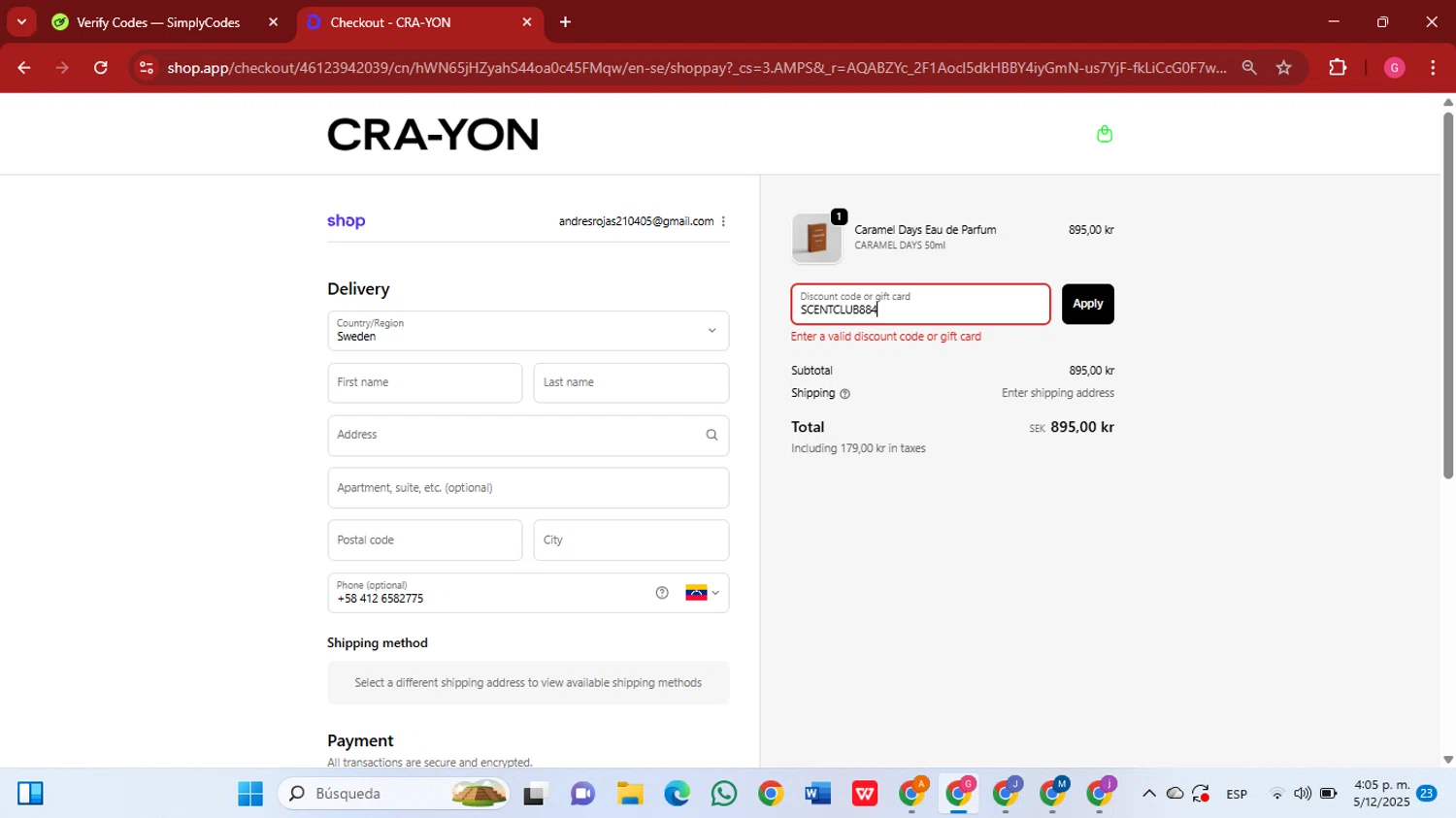The width and height of the screenshot is (1456, 818).
Task: Click the CRA-YON store logo
Action: pos(432,134)
